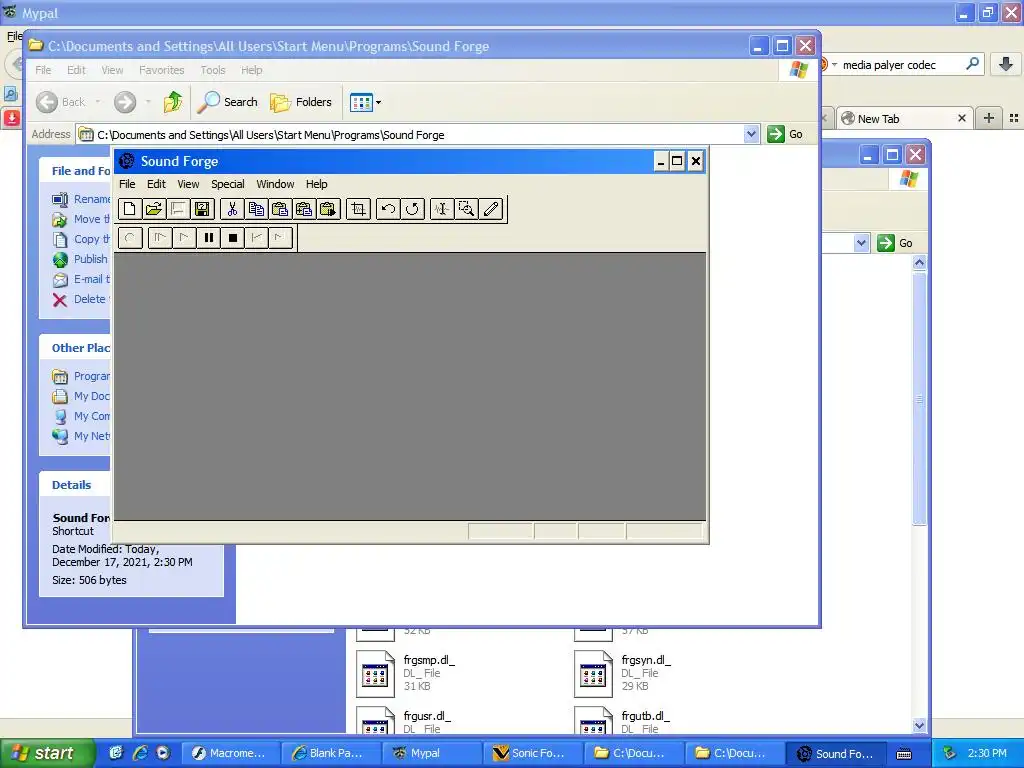Image resolution: width=1024 pixels, height=768 pixels.
Task: Click Rename this file link in sidebar
Action: pos(81,199)
